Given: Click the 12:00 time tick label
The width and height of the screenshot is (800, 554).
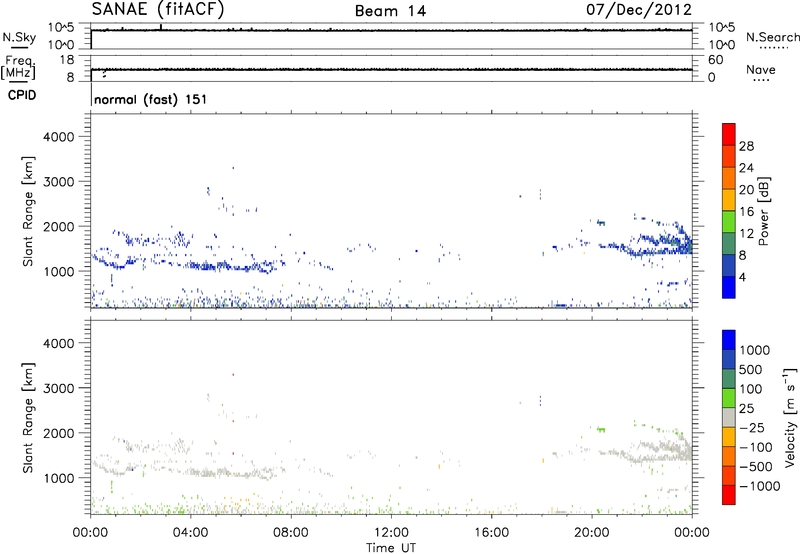Looking at the screenshot, I should pos(391,533).
